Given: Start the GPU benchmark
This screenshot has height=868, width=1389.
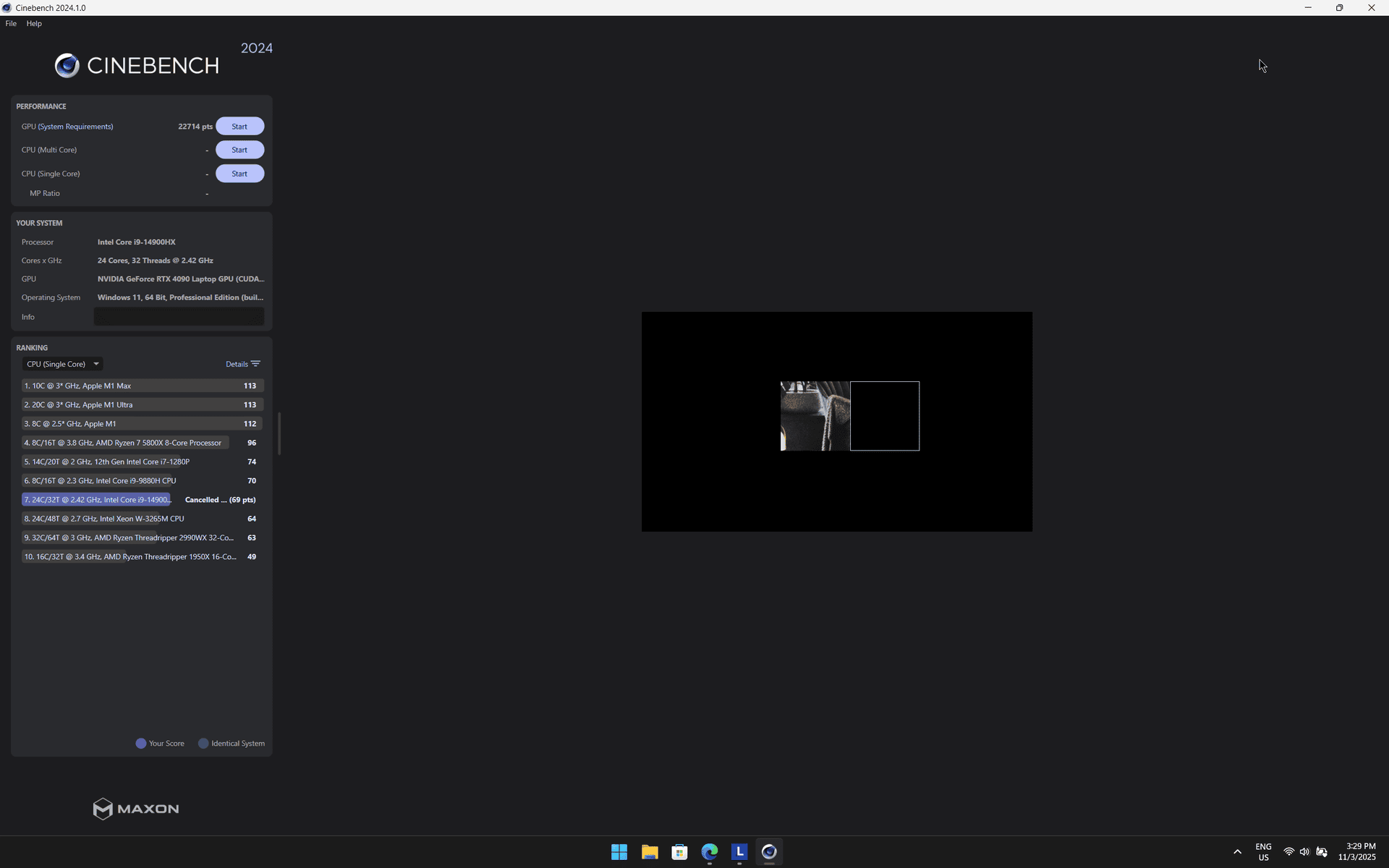Looking at the screenshot, I should pyautogui.click(x=239, y=127).
